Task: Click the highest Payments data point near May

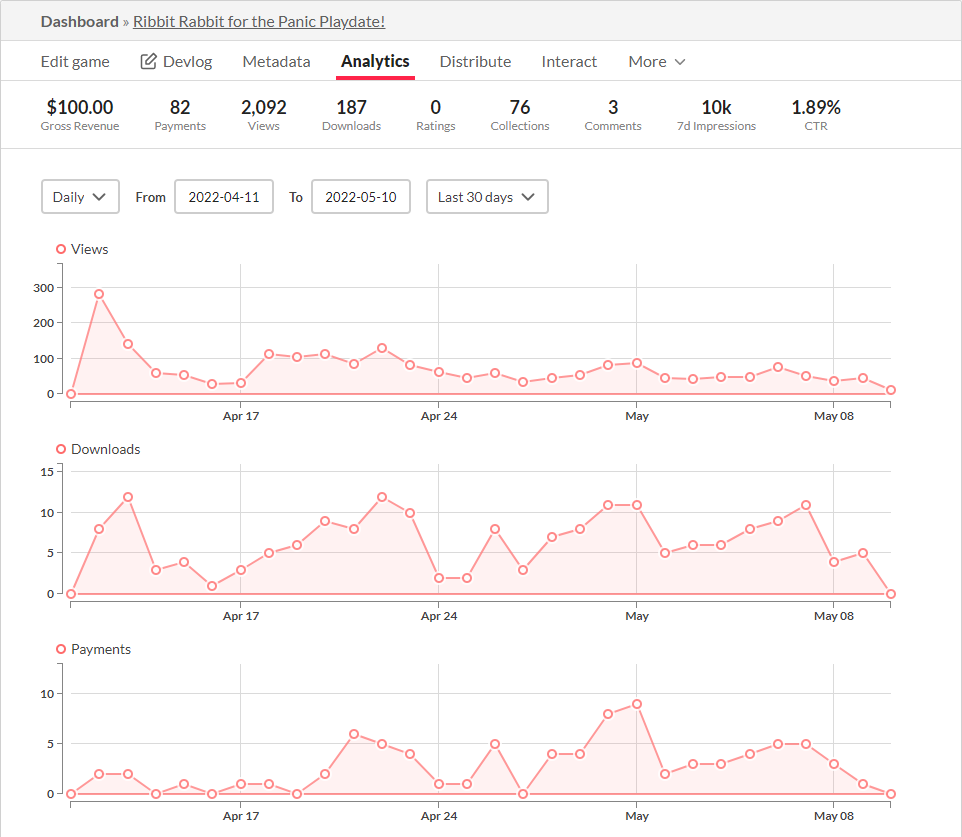Action: [x=637, y=704]
